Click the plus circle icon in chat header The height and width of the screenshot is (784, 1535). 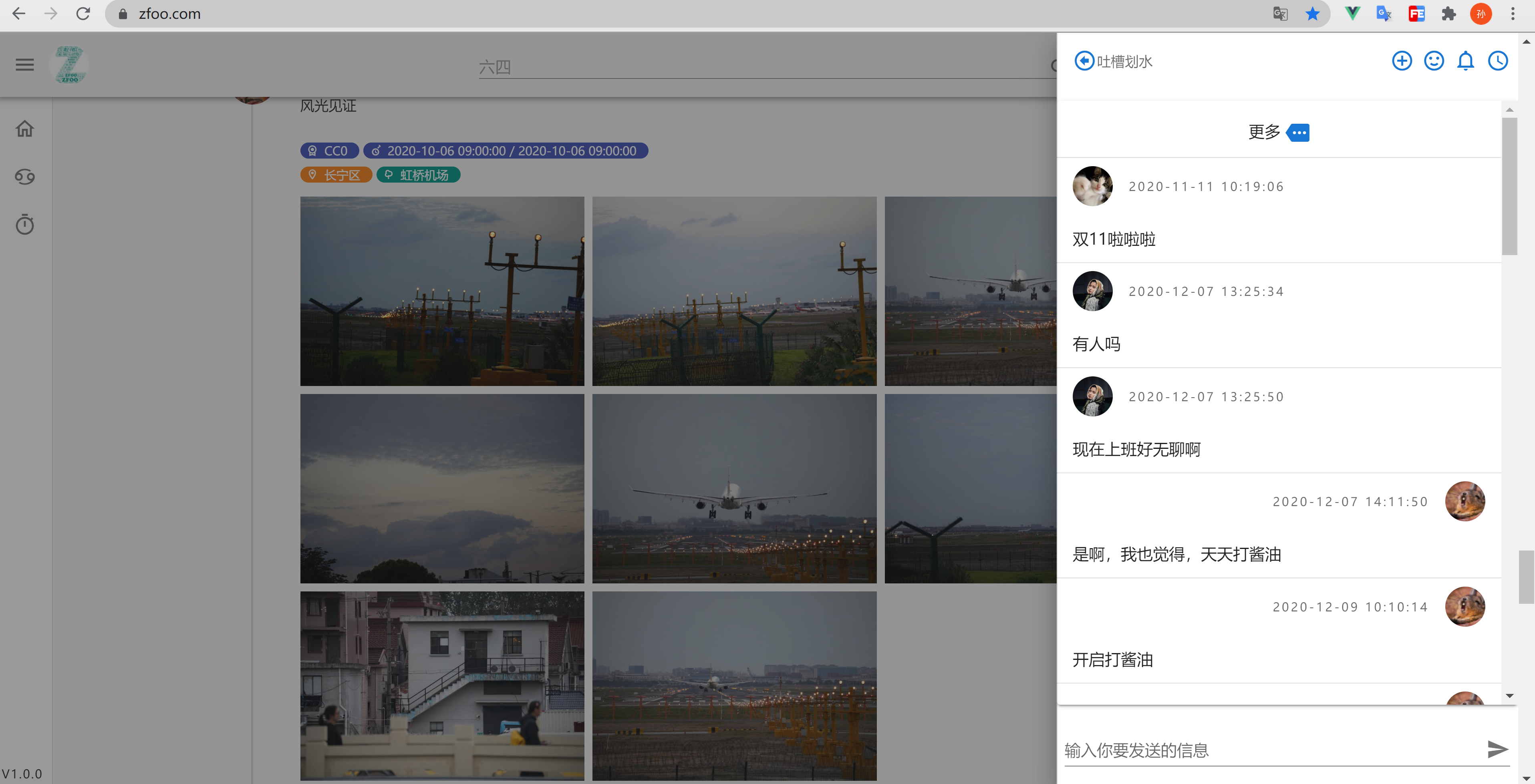pos(1402,61)
